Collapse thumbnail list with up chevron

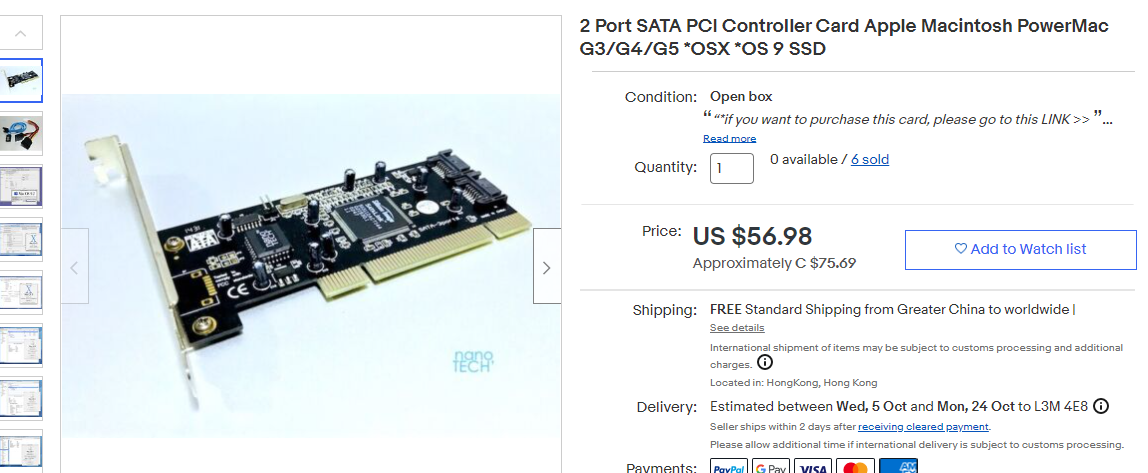point(20,33)
